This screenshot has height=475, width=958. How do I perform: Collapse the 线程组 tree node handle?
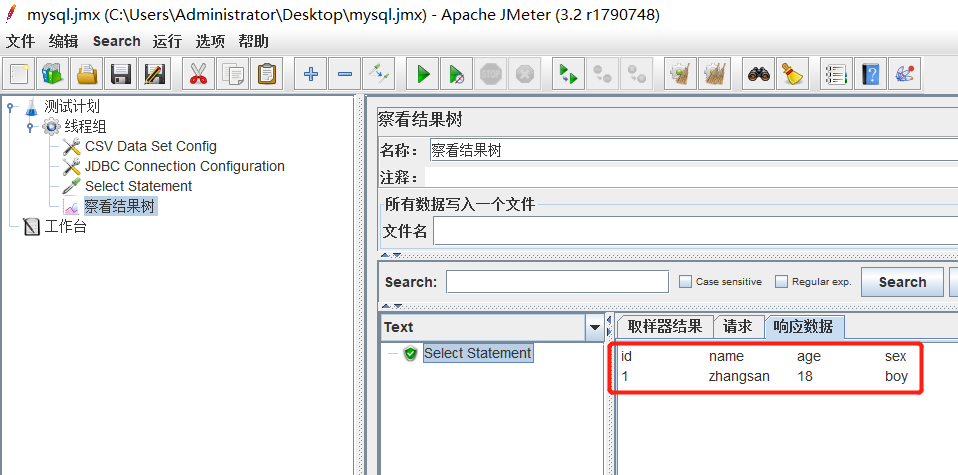click(29, 127)
